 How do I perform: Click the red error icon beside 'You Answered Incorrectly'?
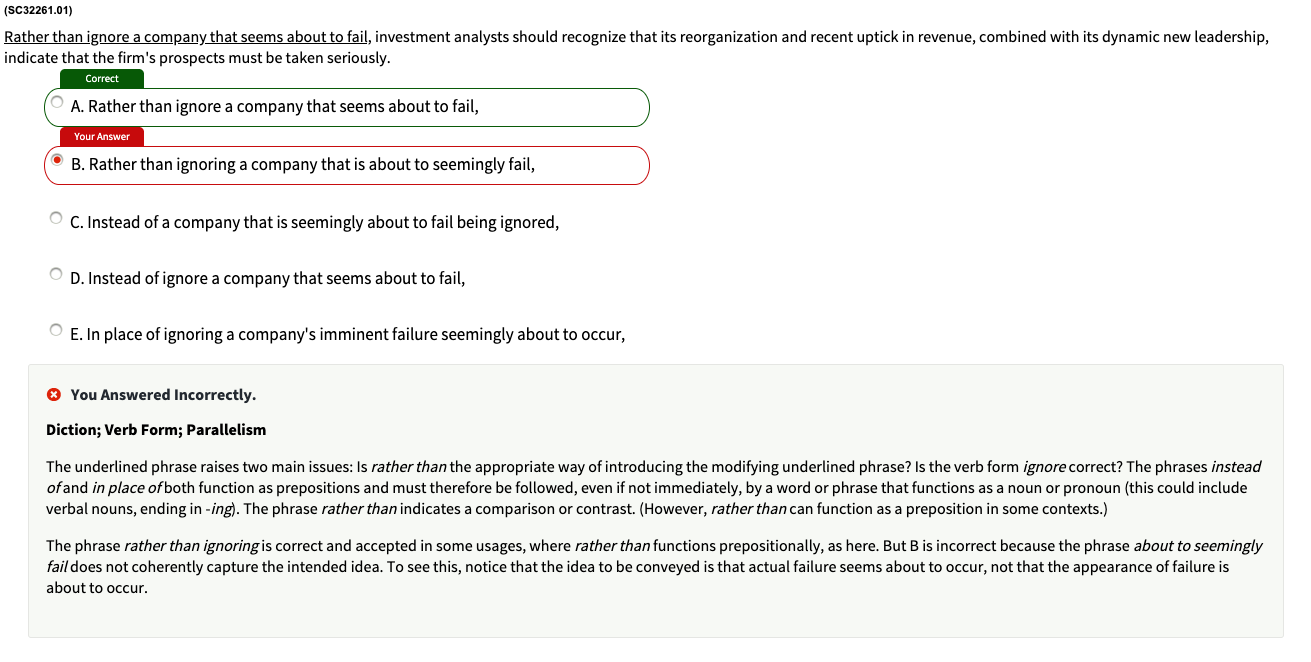point(53,394)
